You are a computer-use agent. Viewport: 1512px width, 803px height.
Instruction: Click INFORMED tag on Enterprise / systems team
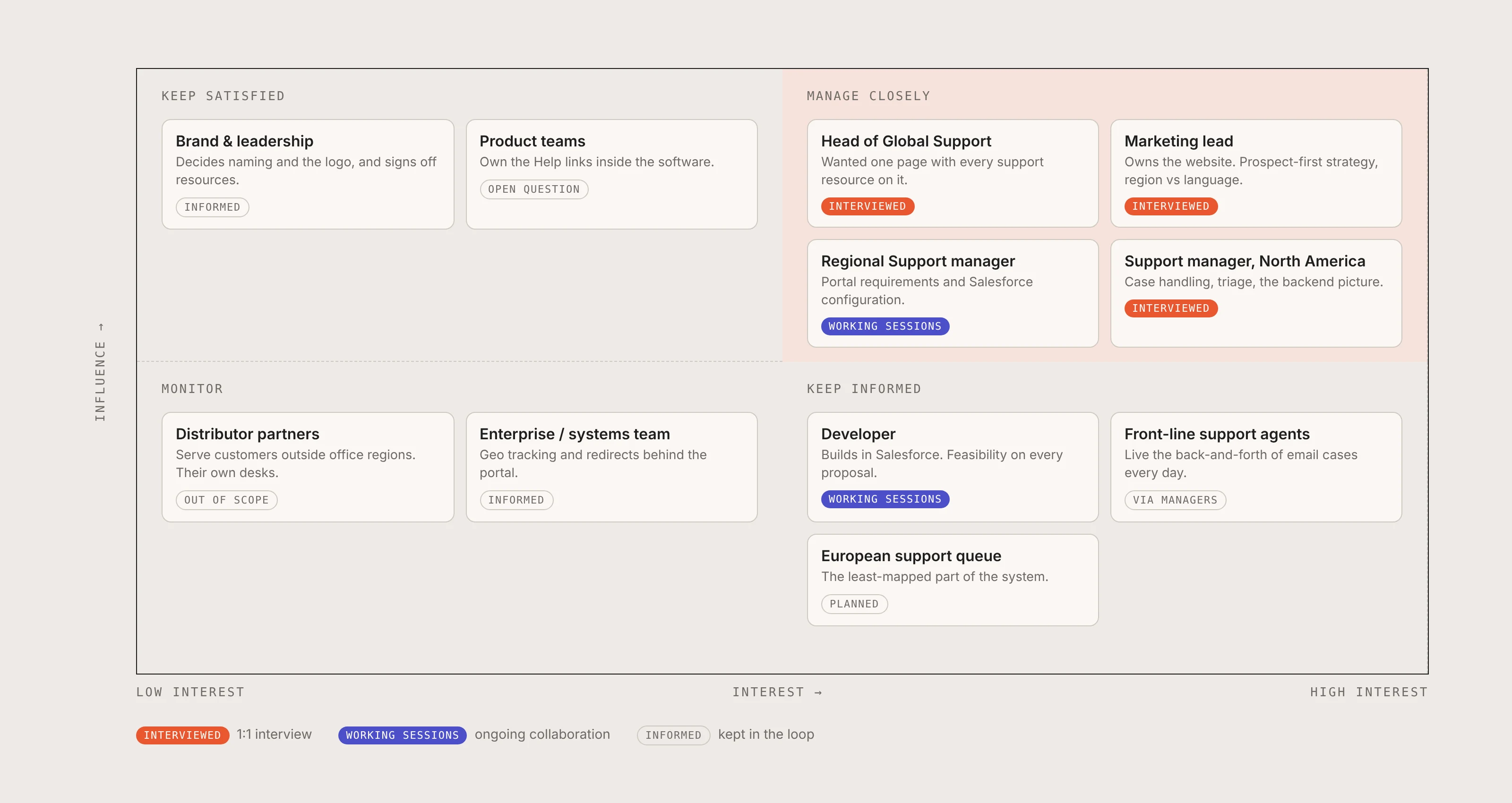click(x=516, y=500)
